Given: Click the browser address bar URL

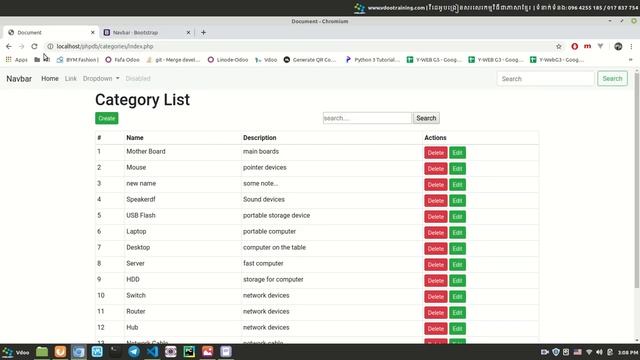Looking at the screenshot, I should coord(105,47).
